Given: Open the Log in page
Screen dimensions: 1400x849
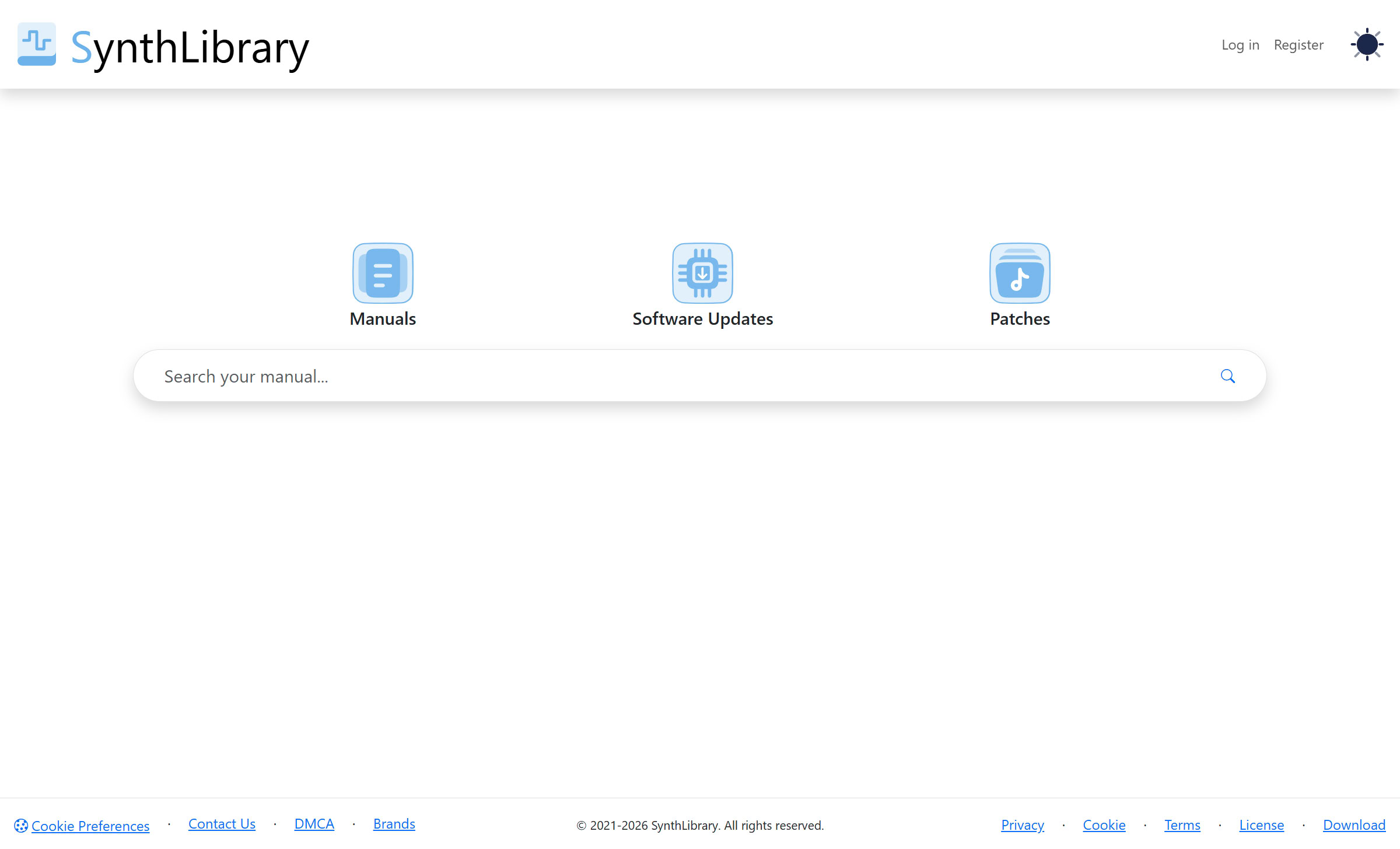Looking at the screenshot, I should 1240,45.
